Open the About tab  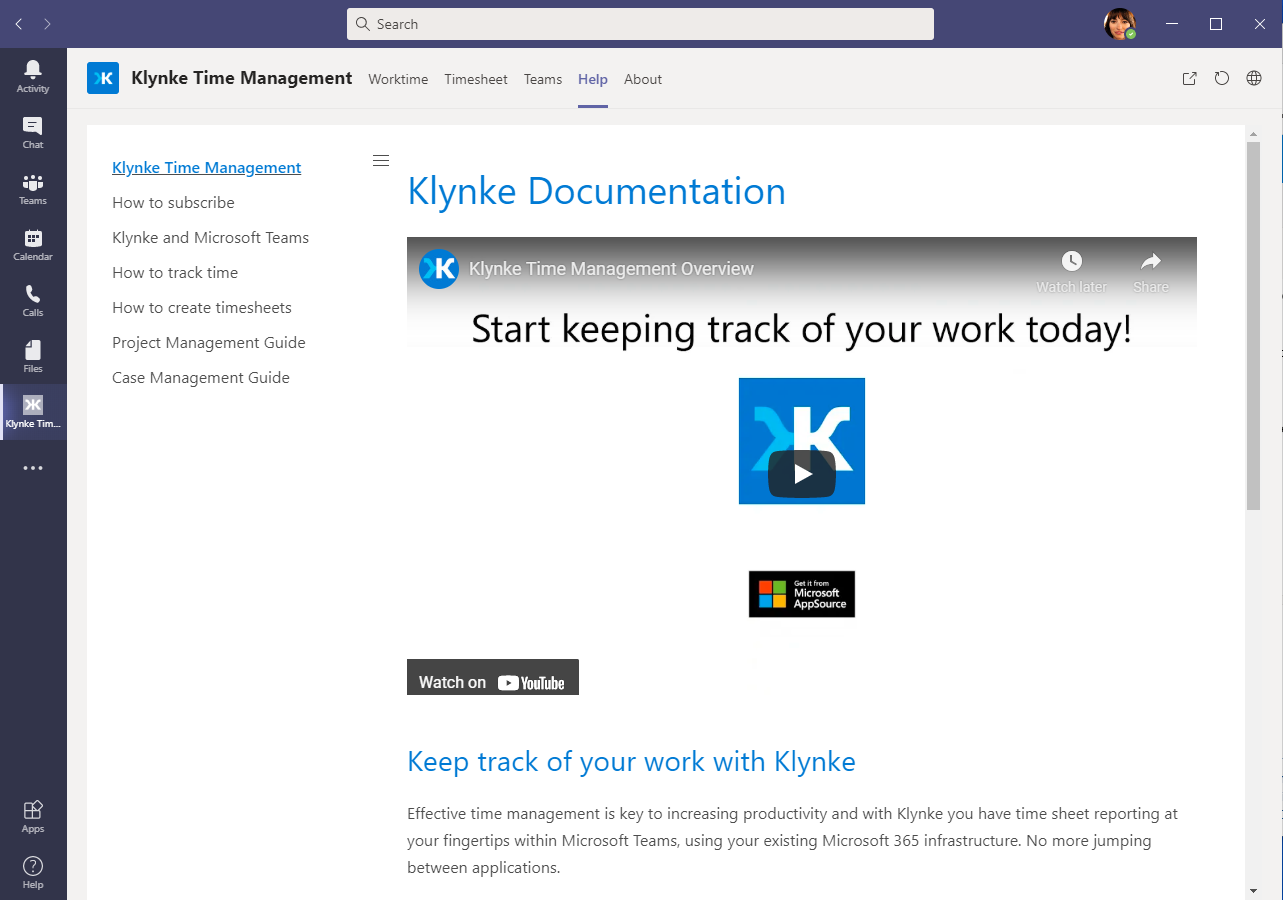tap(643, 79)
